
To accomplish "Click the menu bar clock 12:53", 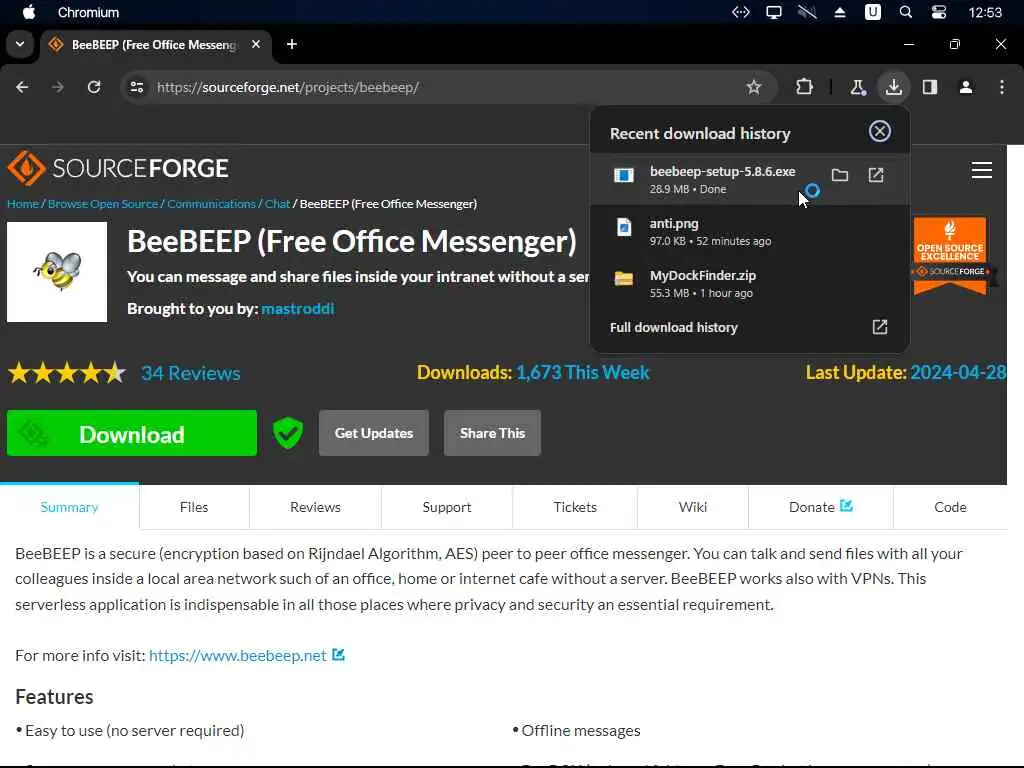I will pyautogui.click(x=985, y=12).
